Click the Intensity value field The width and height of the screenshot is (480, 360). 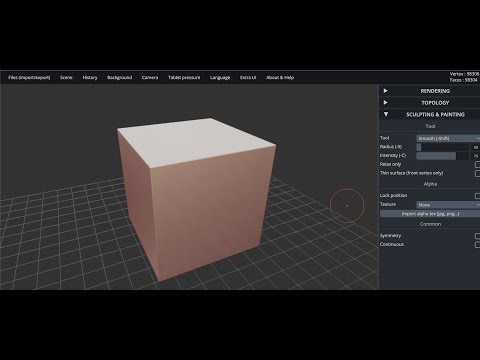click(475, 156)
